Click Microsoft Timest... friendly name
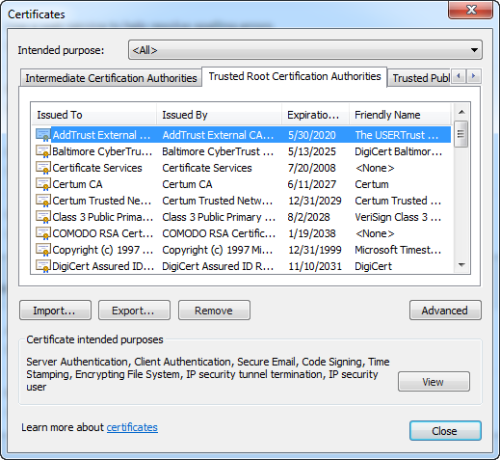The image size is (500, 460). point(398,250)
